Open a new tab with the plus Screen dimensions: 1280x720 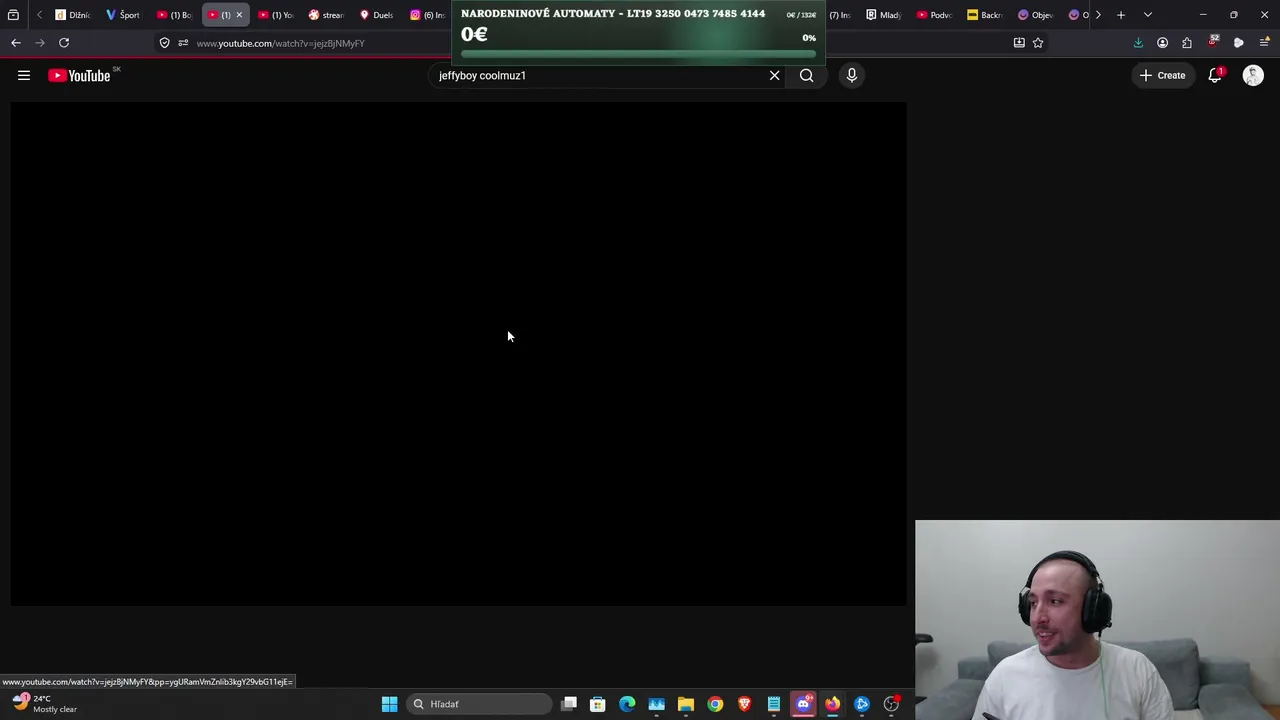1121,15
